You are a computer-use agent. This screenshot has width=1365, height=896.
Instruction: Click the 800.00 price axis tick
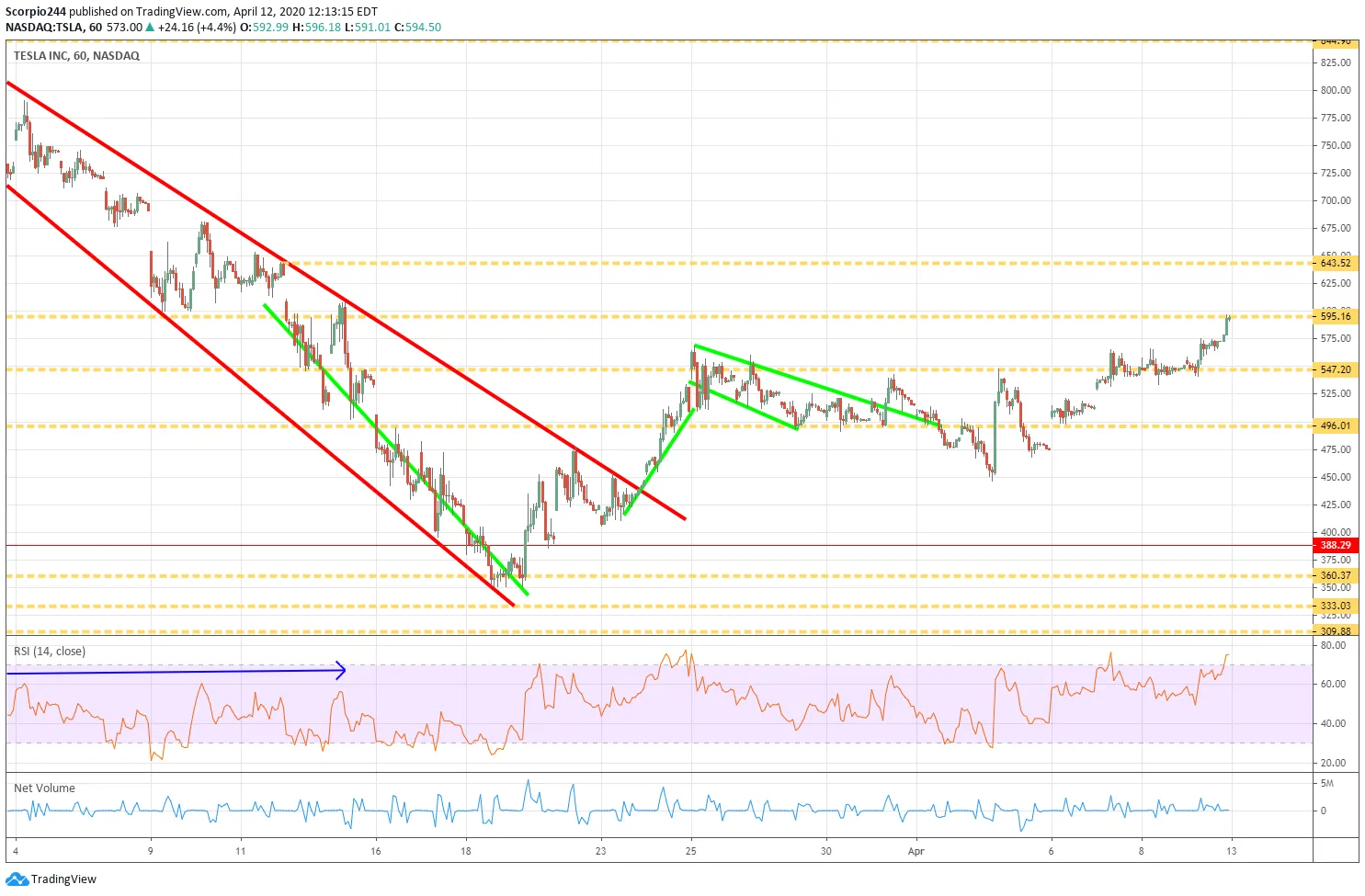tap(1336, 90)
